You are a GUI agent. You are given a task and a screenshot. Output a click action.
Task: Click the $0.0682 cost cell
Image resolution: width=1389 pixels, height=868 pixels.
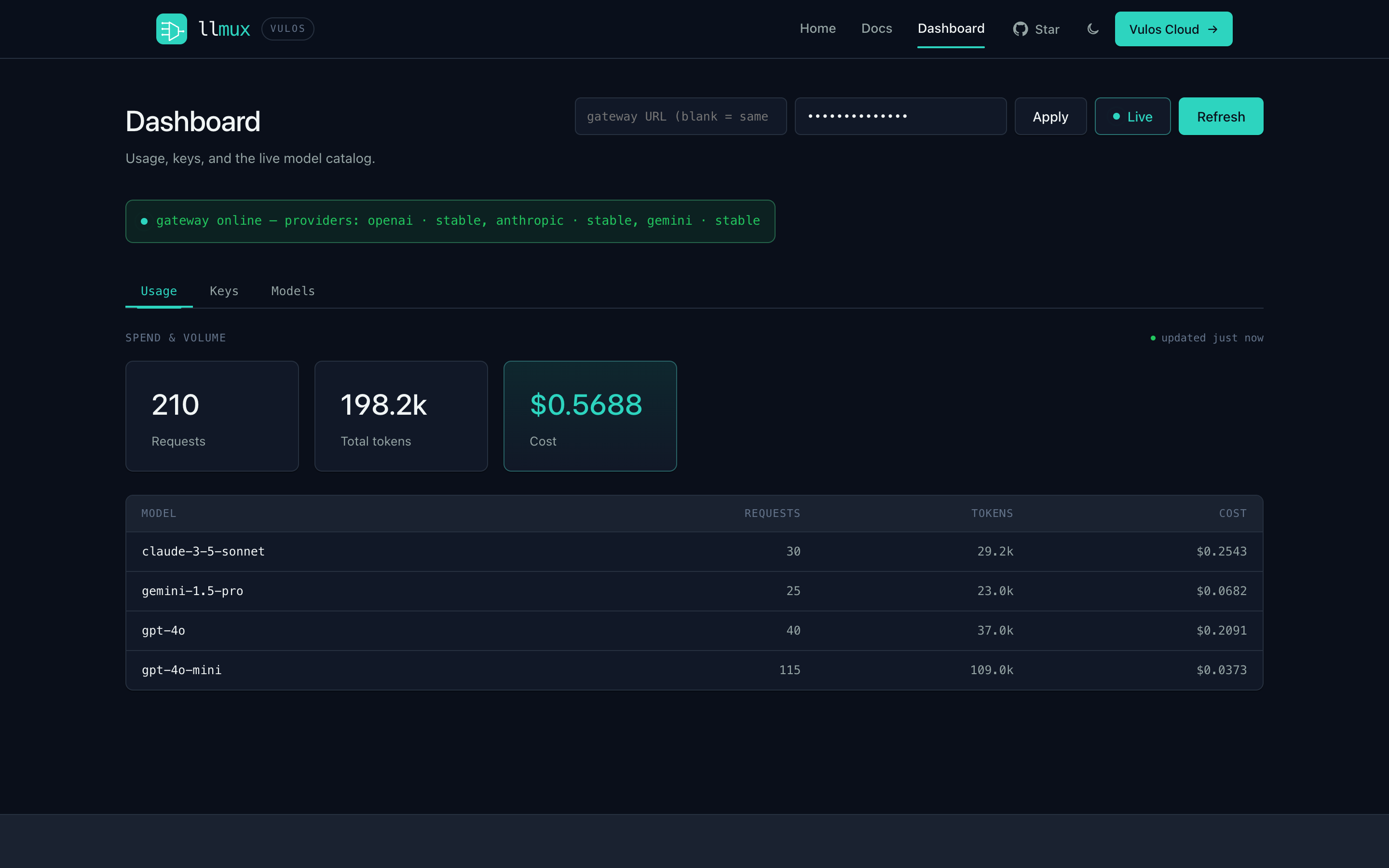(1221, 591)
